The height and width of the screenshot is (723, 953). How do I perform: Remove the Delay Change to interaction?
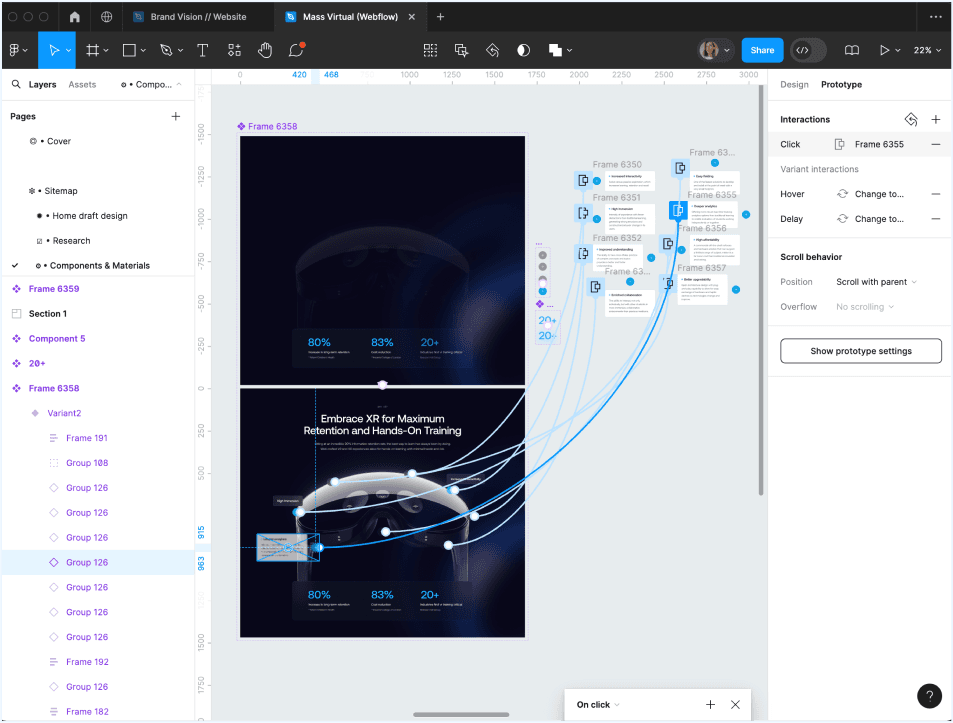tap(936, 219)
